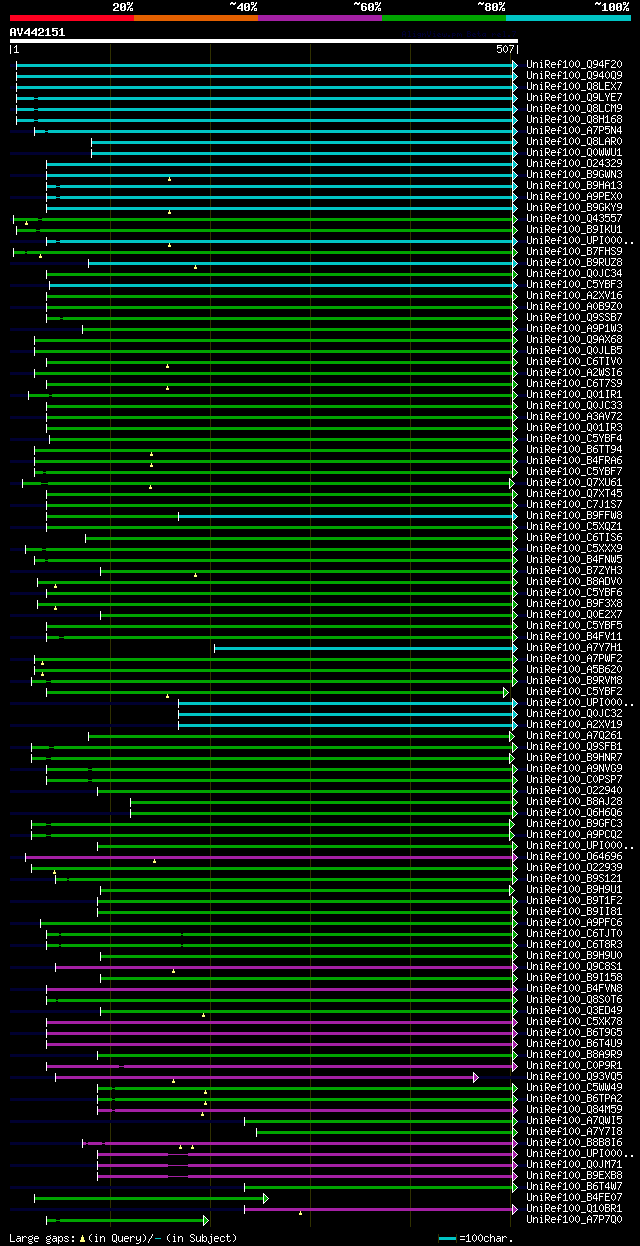The height and width of the screenshot is (1246, 640).
Task: Click hit UniRef100_Q93VQ5
Action: pos(573,1077)
